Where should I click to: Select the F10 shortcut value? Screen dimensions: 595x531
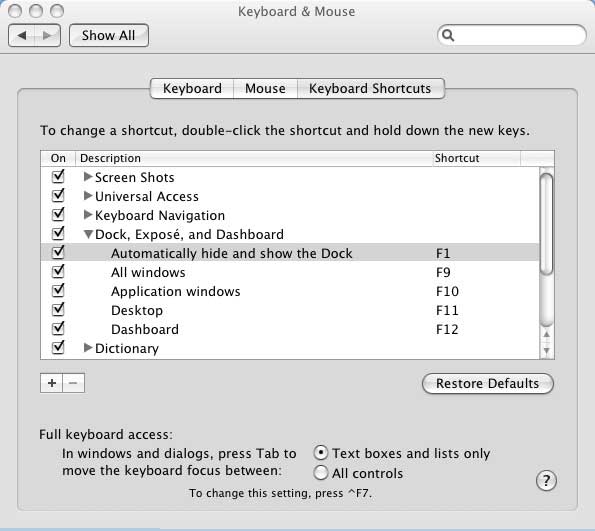pos(447,291)
